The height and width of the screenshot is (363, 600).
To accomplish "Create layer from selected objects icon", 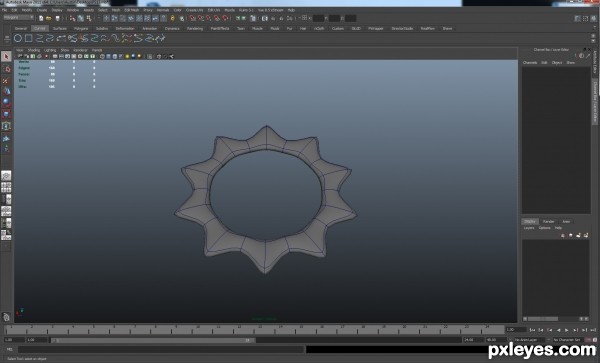I will pyautogui.click(x=586, y=235).
